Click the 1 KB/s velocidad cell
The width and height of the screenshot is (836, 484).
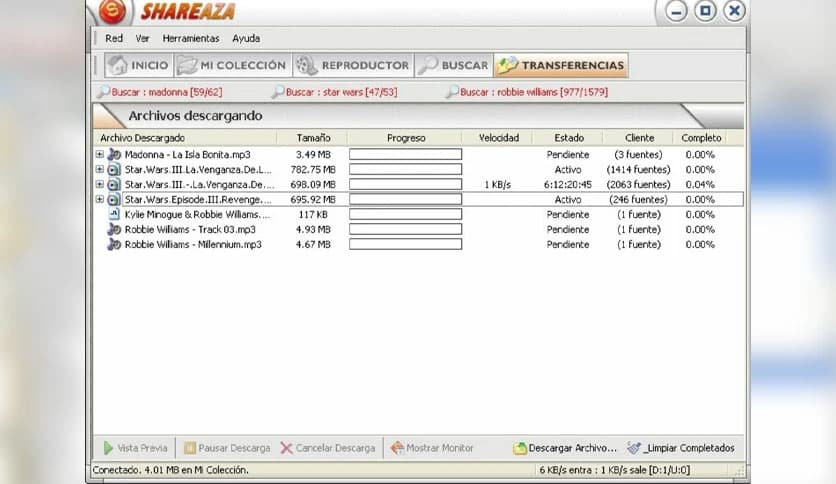(497, 184)
